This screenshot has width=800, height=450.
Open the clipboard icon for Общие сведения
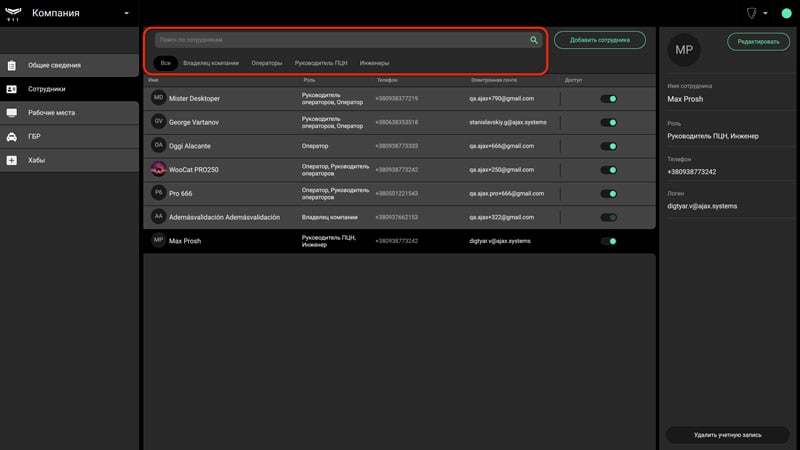pyautogui.click(x=12, y=65)
